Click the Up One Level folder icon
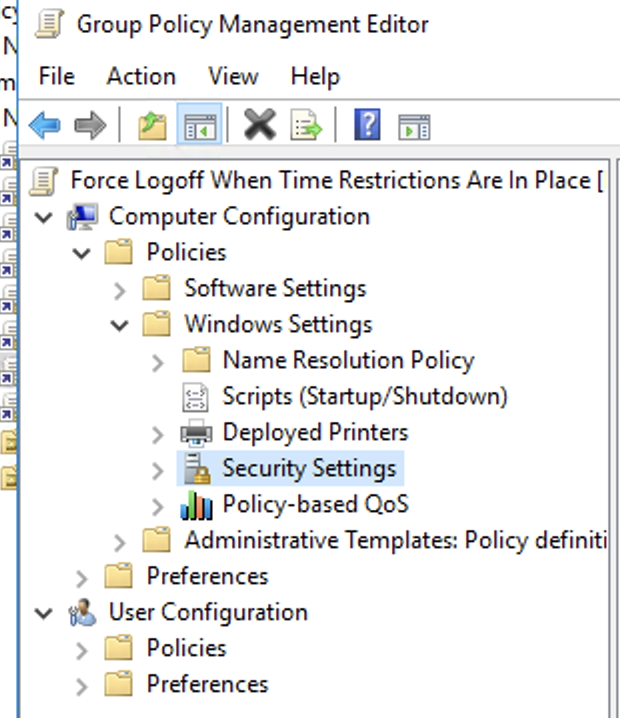Viewport: 620px width, 718px height. pos(152,126)
